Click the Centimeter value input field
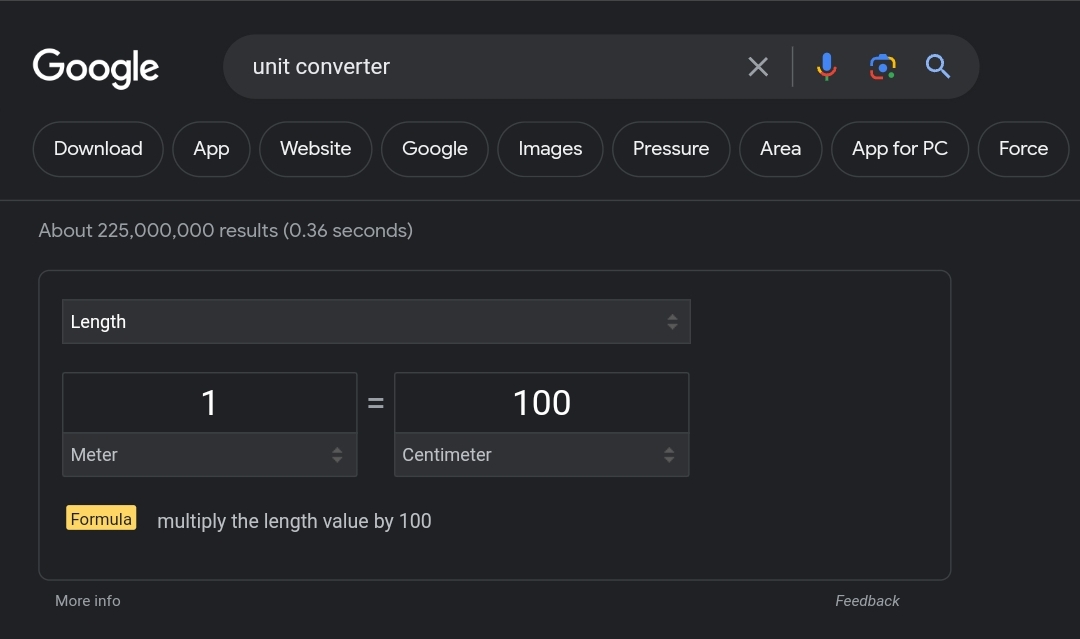The image size is (1080, 639). click(541, 403)
